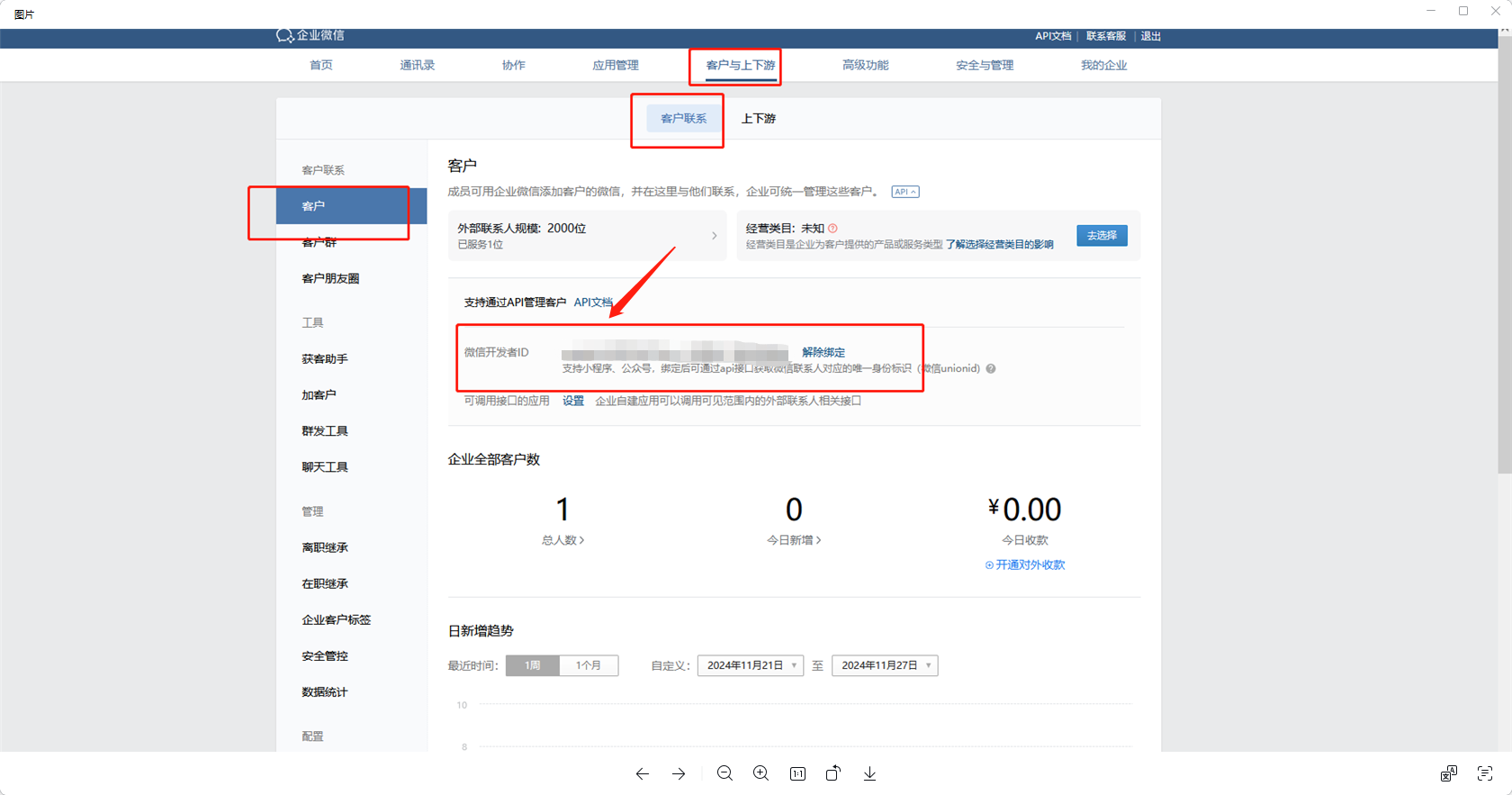Go to next image with forward arrow
The width and height of the screenshot is (1512, 795).
(x=679, y=773)
